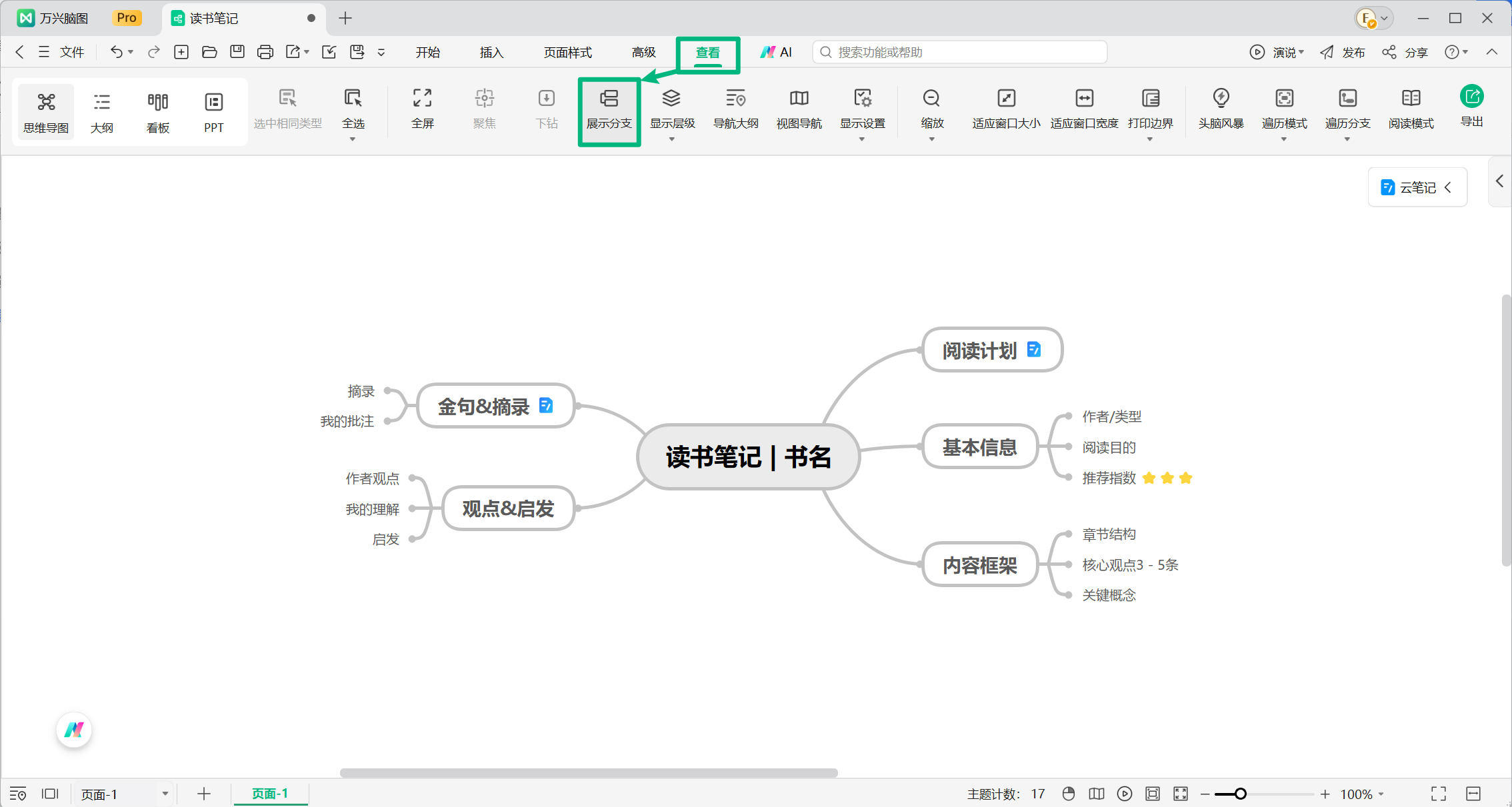
Task: Switch to the Advanced (高级) ribbon tab
Action: pyautogui.click(x=643, y=52)
